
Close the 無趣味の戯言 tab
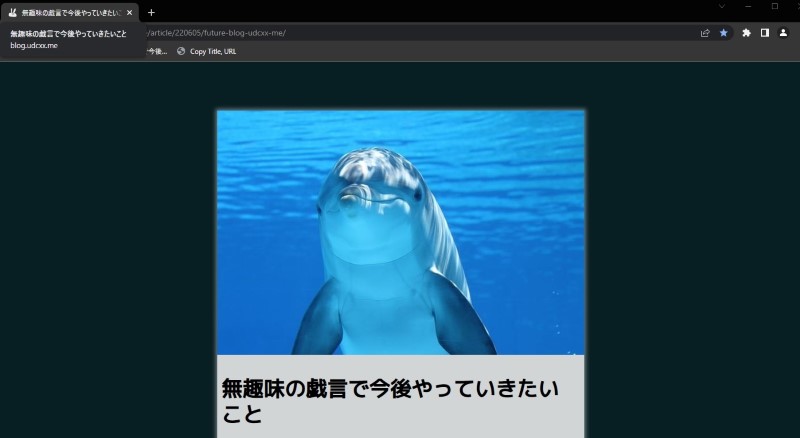point(129,13)
